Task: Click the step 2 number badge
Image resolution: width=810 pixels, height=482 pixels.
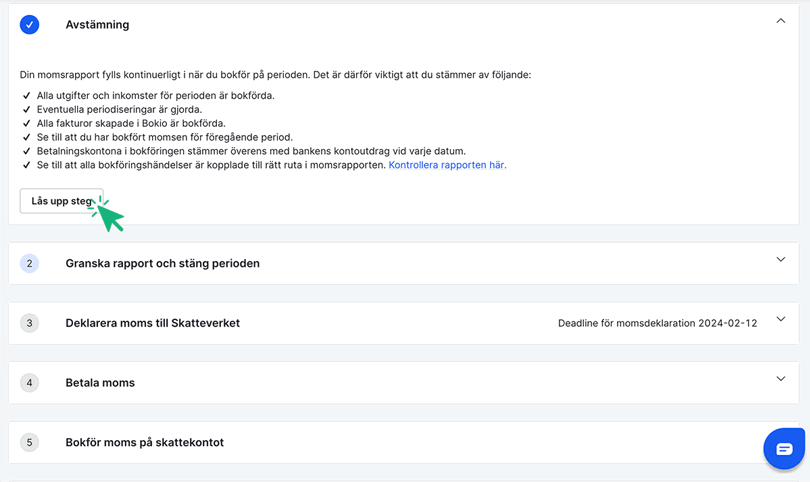Action: coord(30,264)
